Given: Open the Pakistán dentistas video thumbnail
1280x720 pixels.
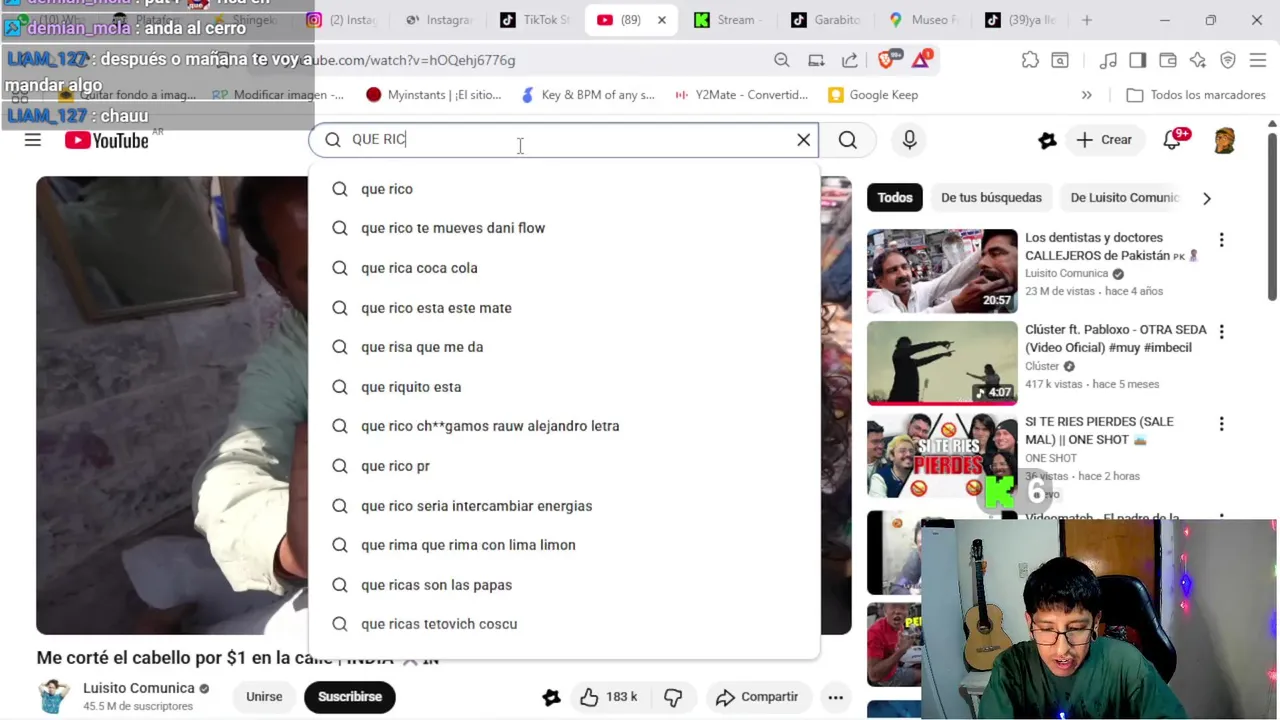Looking at the screenshot, I should (942, 271).
